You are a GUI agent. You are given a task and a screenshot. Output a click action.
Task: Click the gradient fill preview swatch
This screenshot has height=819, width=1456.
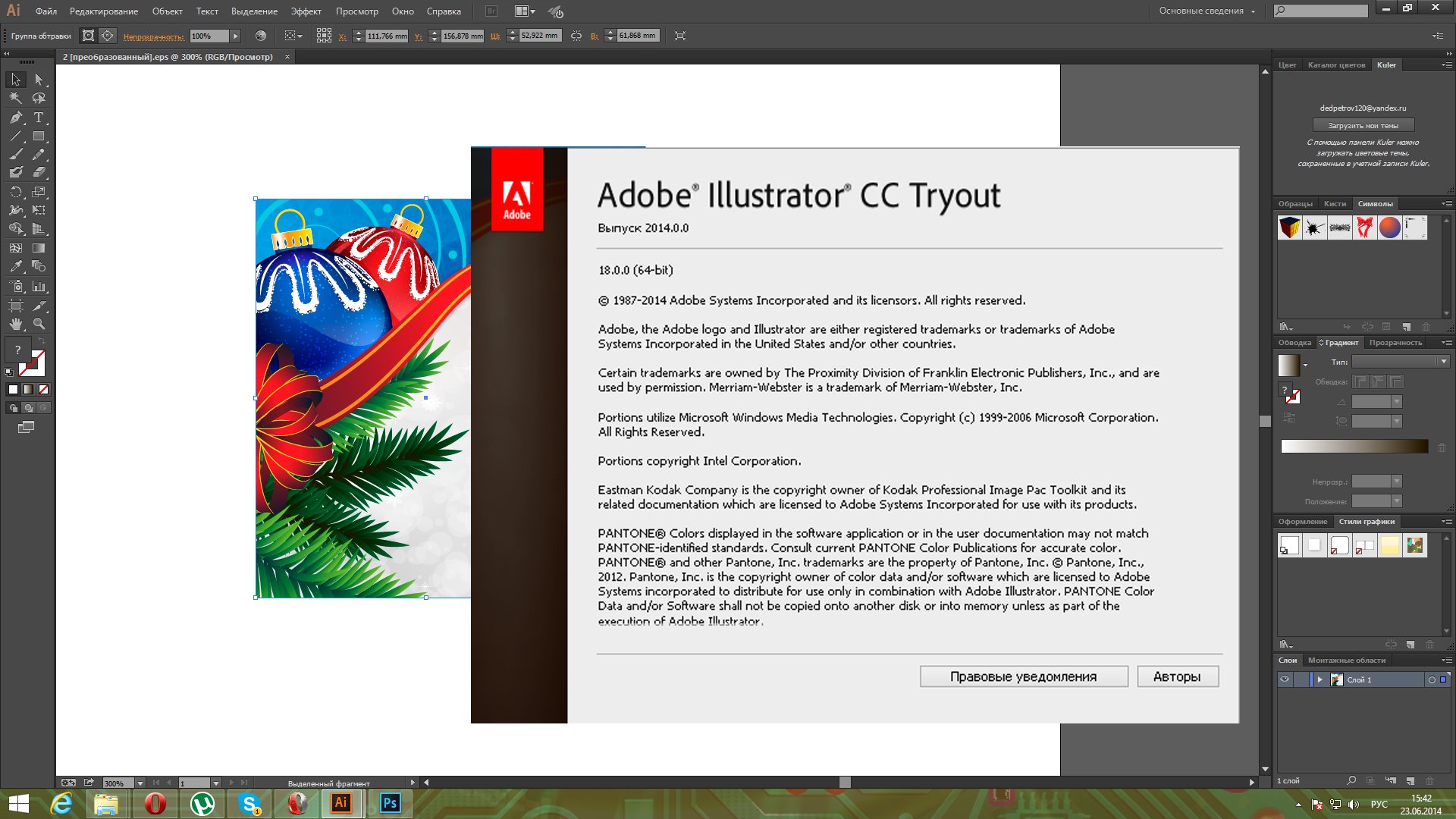pos(1288,366)
